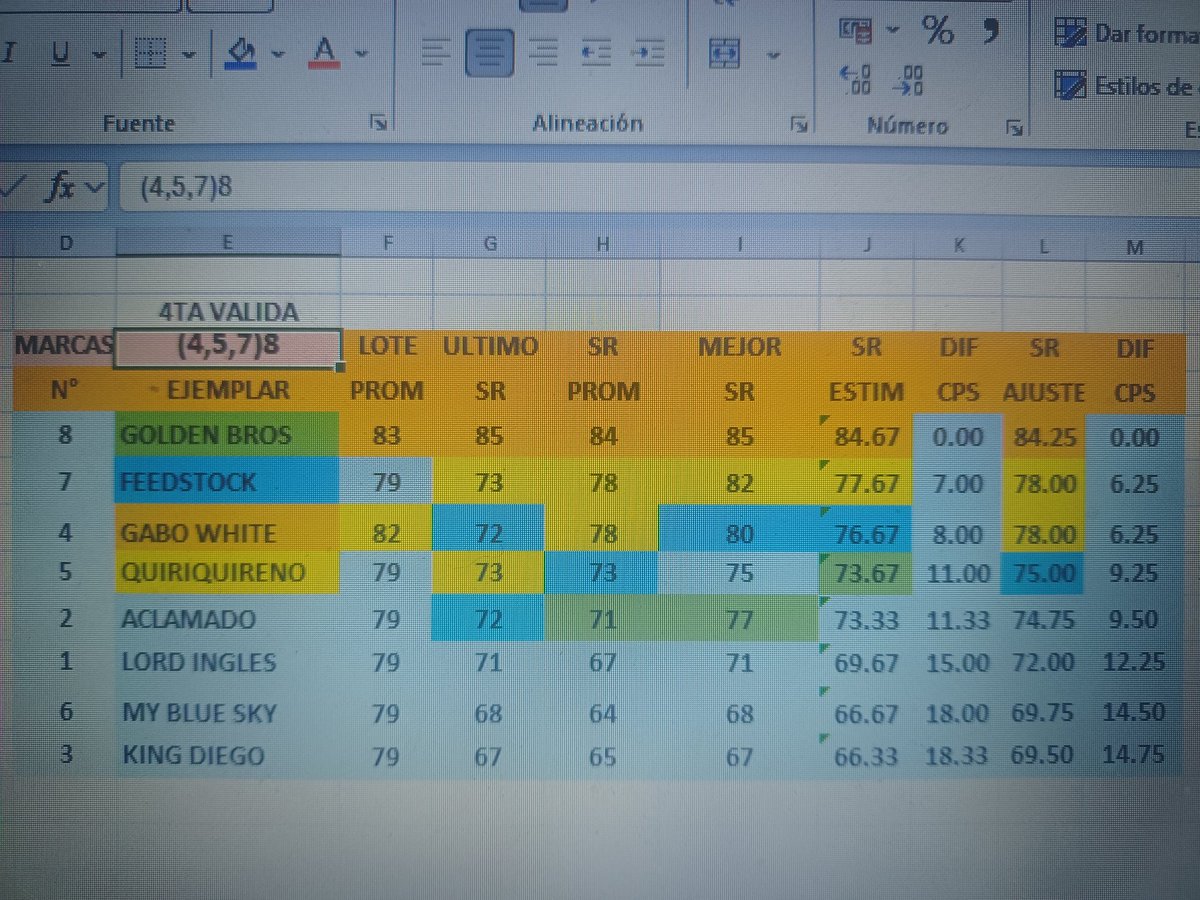Select SR AJUSTE value 69.50
Image resolution: width=1200 pixels, height=900 pixels.
1043,754
